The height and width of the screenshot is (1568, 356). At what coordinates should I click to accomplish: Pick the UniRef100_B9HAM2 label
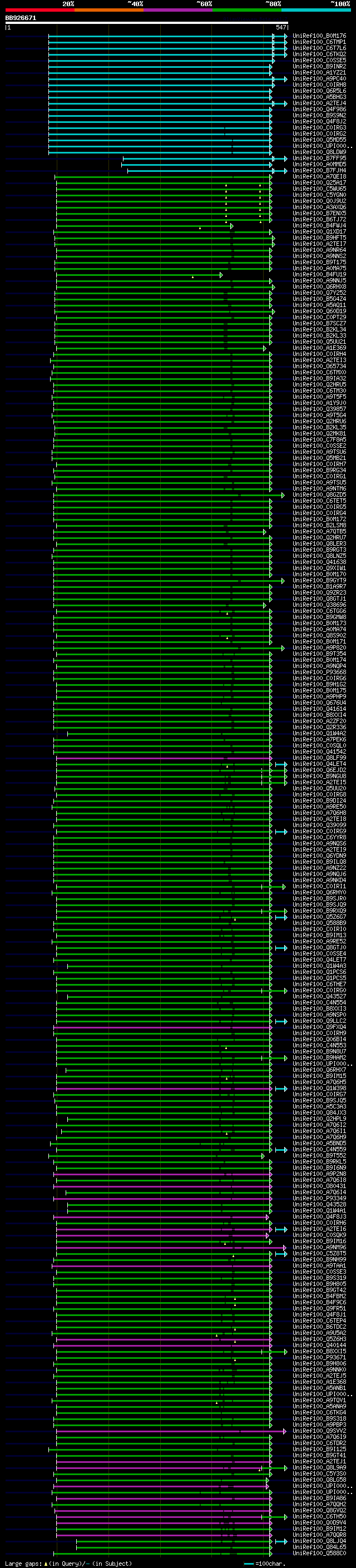319,1058
